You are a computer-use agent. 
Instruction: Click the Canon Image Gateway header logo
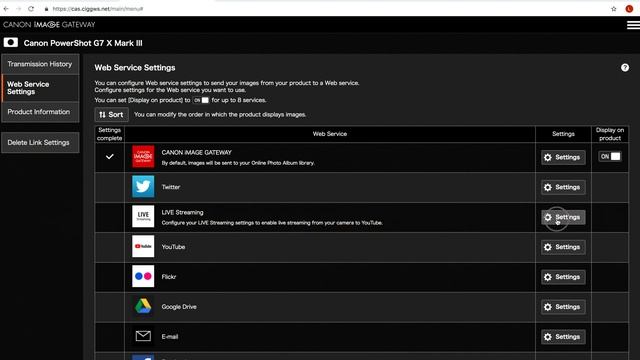pos(49,24)
